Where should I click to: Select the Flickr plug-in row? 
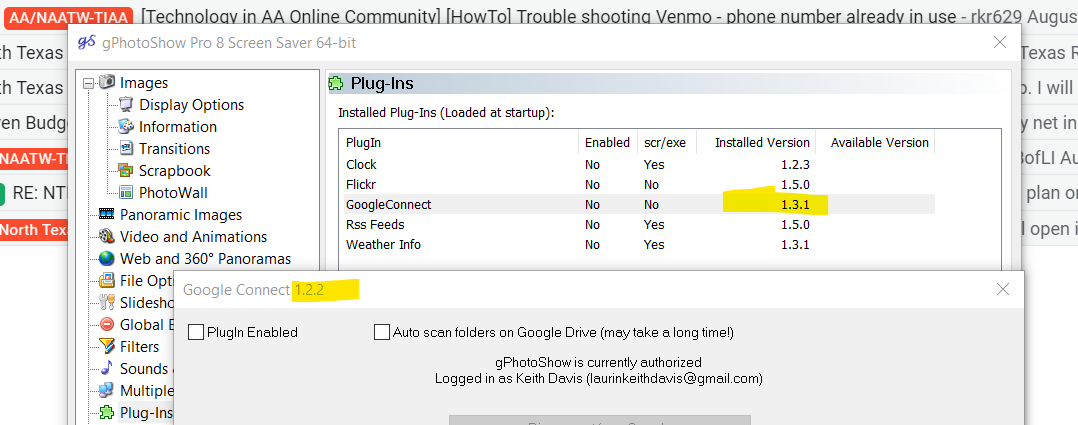[x=637, y=184]
